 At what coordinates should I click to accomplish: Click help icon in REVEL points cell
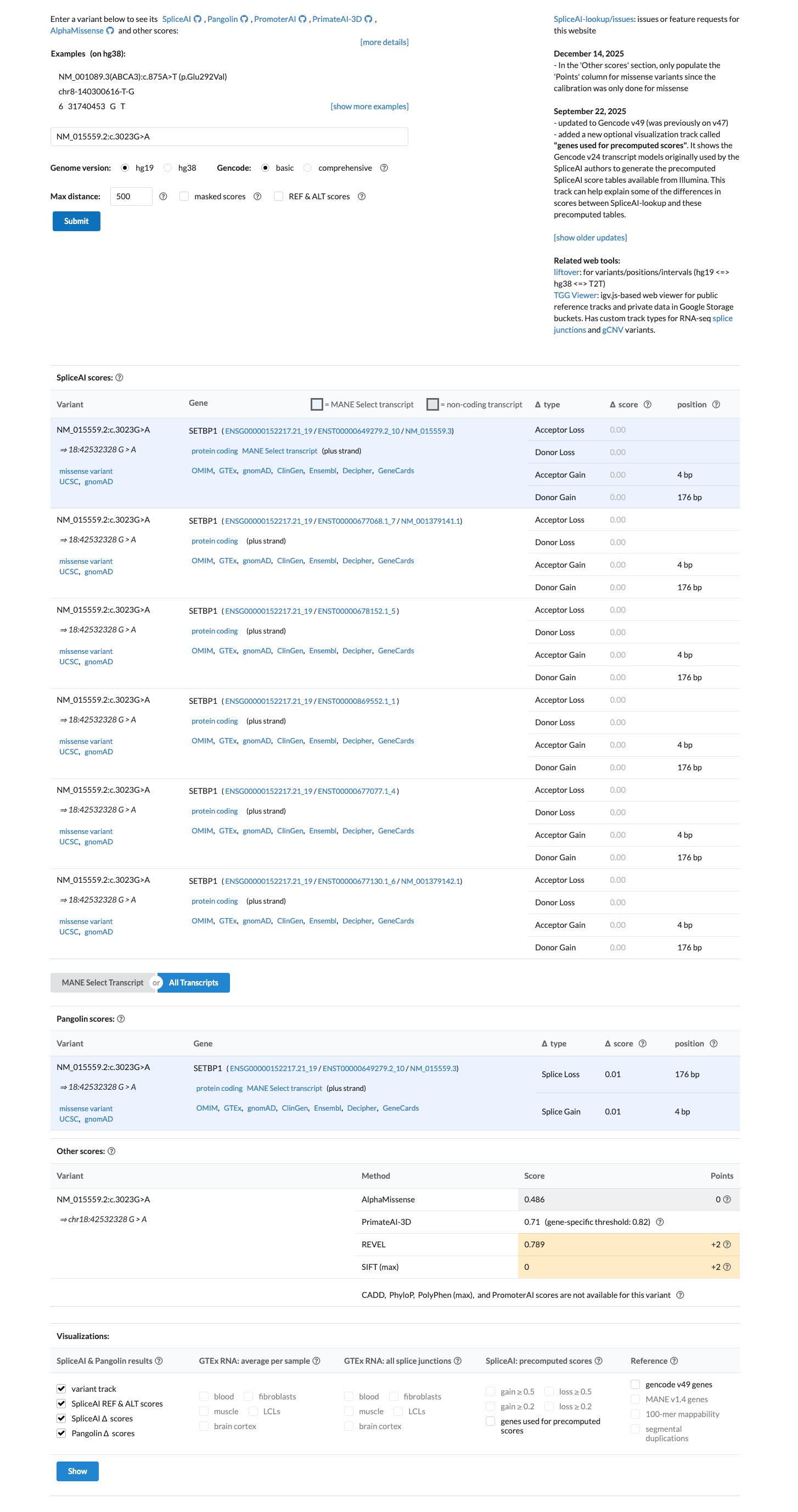click(x=727, y=1245)
